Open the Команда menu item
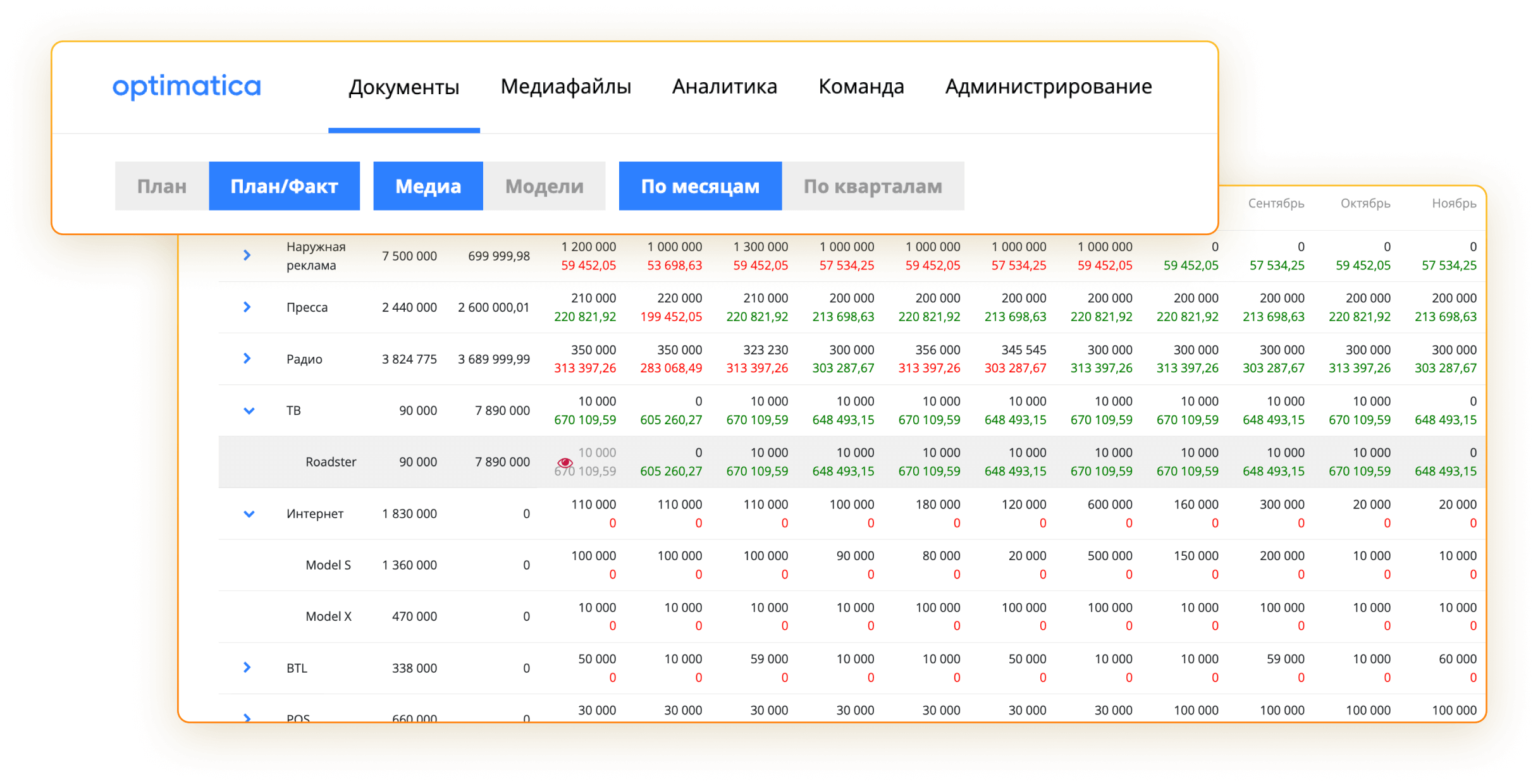Viewport: 1538px width, 784px height. [861, 87]
